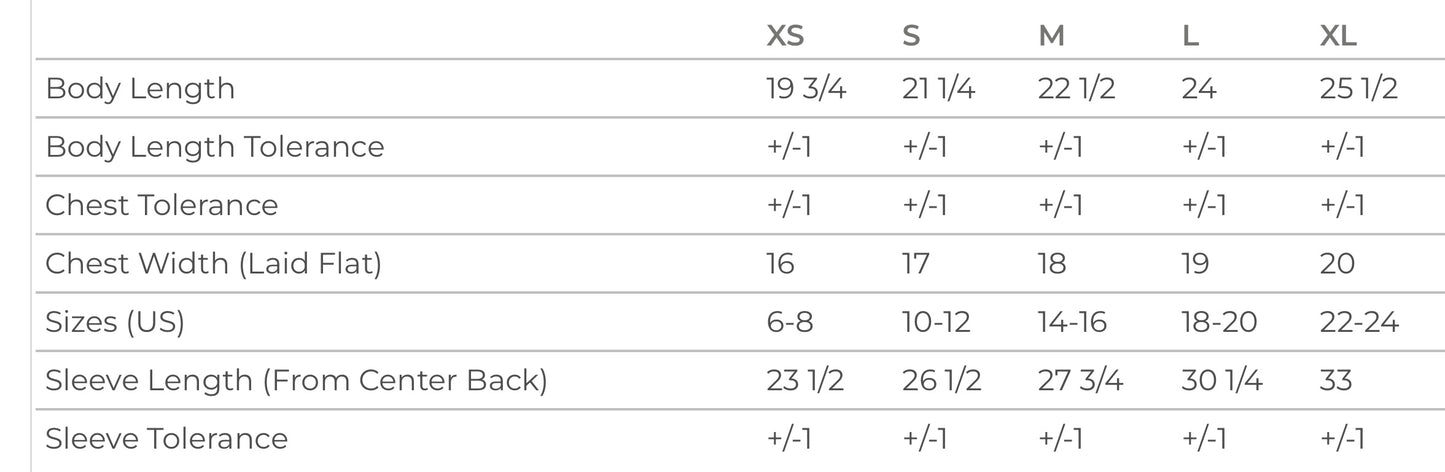The image size is (1445, 472).
Task: Click the S size column header
Action: point(910,36)
